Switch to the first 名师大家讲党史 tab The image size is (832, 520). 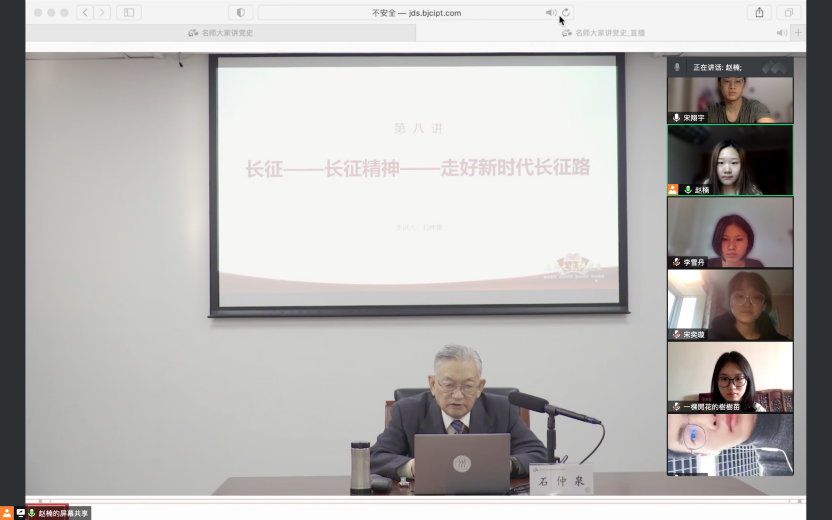[220, 33]
